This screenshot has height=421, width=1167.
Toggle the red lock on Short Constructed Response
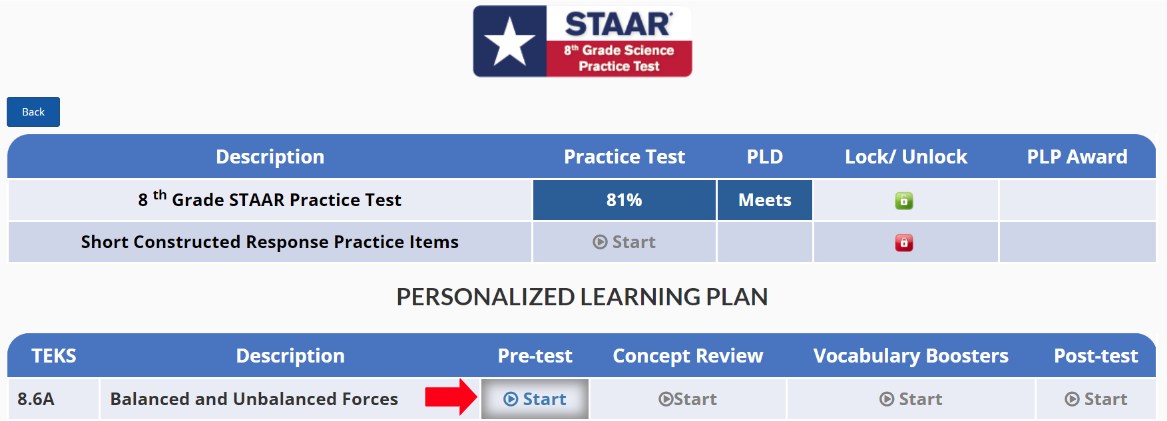(906, 242)
